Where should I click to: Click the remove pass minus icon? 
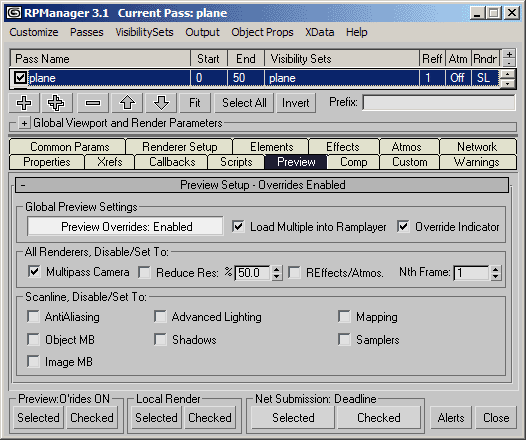coord(93,103)
